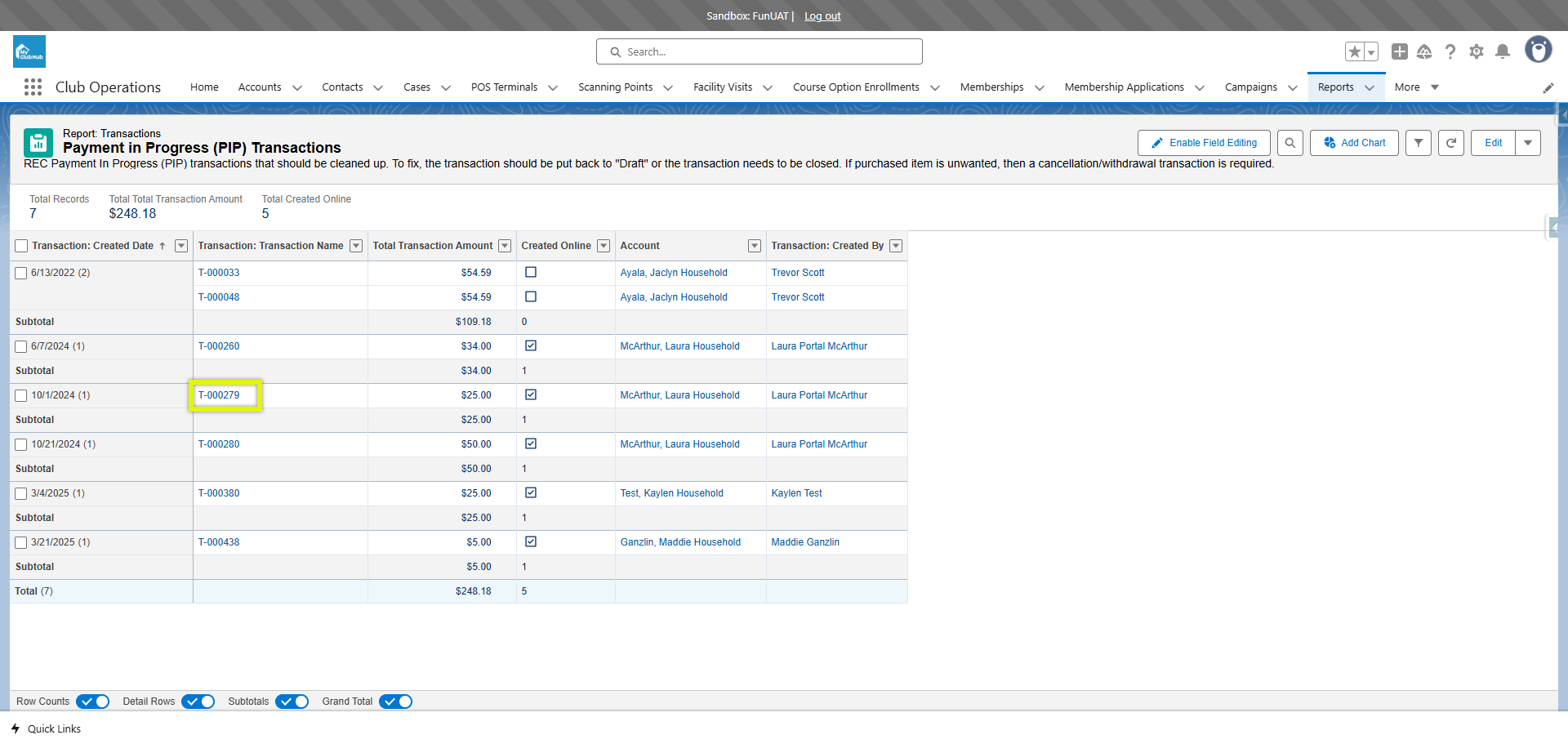The width and height of the screenshot is (1568, 744).
Task: Open Salesforce Setup with the gear icon
Action: pos(1477,51)
